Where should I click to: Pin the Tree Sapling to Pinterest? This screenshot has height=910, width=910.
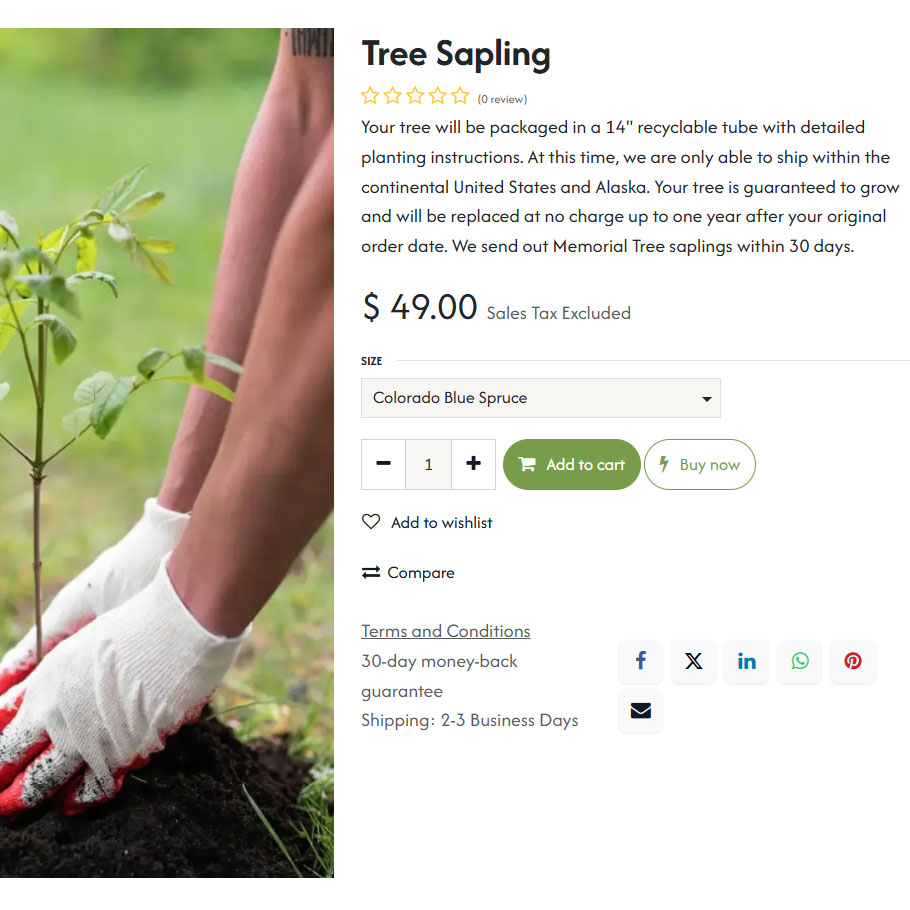pos(852,661)
